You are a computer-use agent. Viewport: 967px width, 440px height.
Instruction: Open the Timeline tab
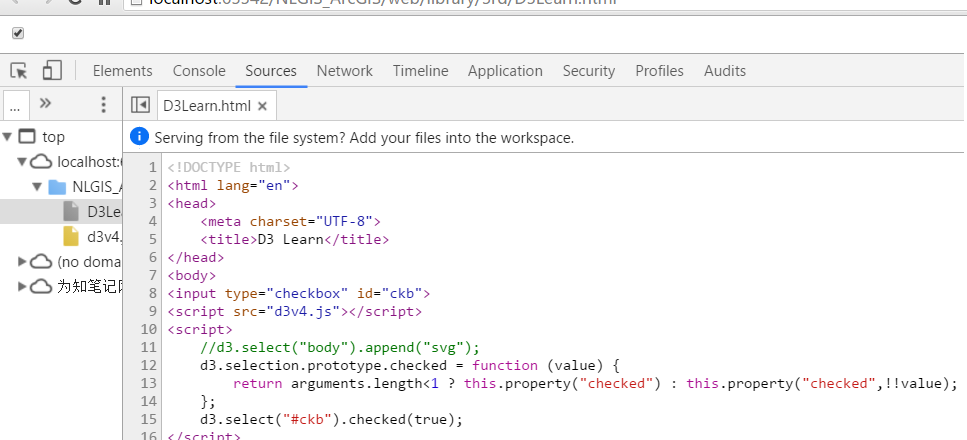421,71
